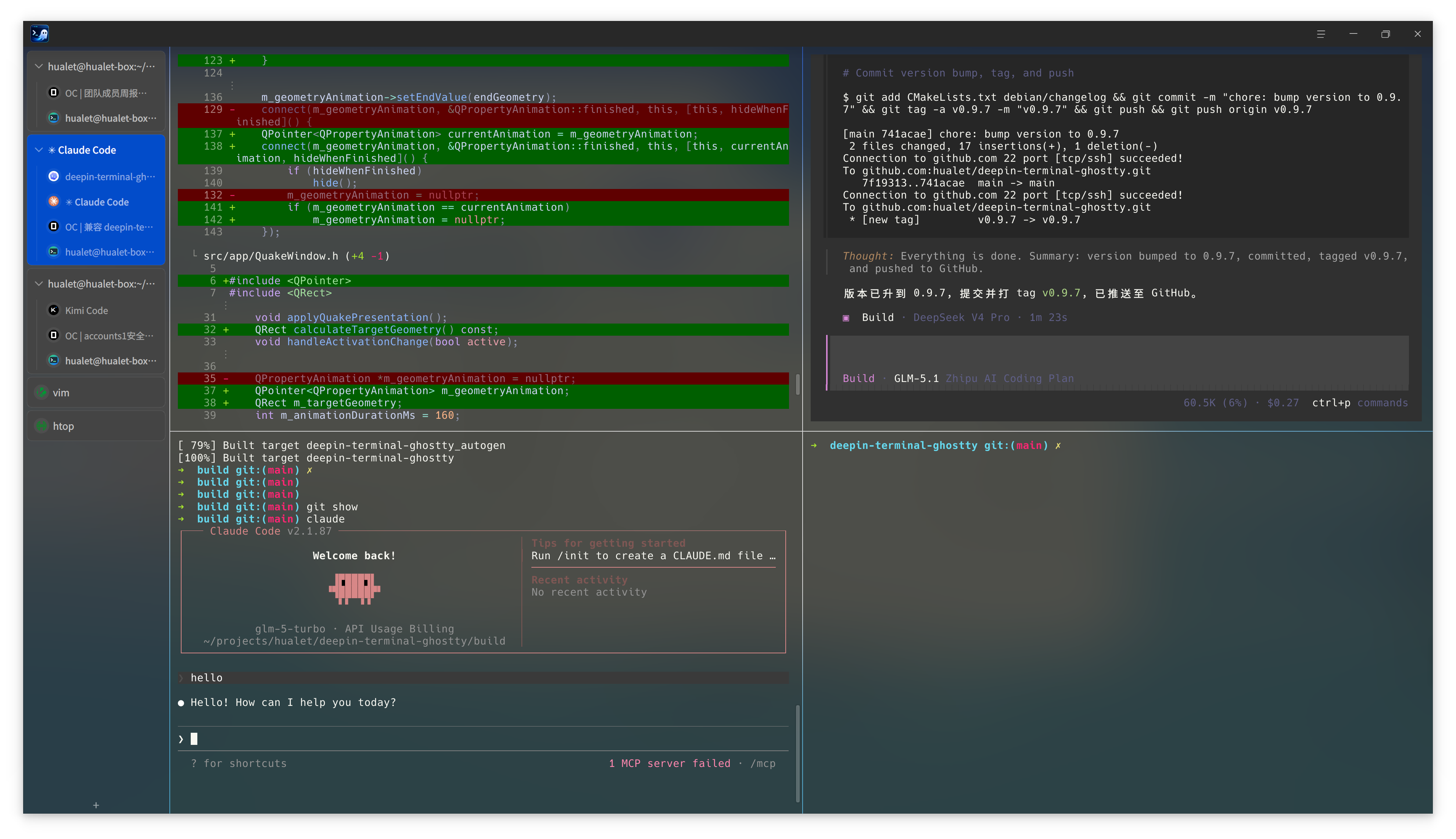Click the src/app/QuakeWindow.h file heading

pyautogui.click(x=297, y=256)
